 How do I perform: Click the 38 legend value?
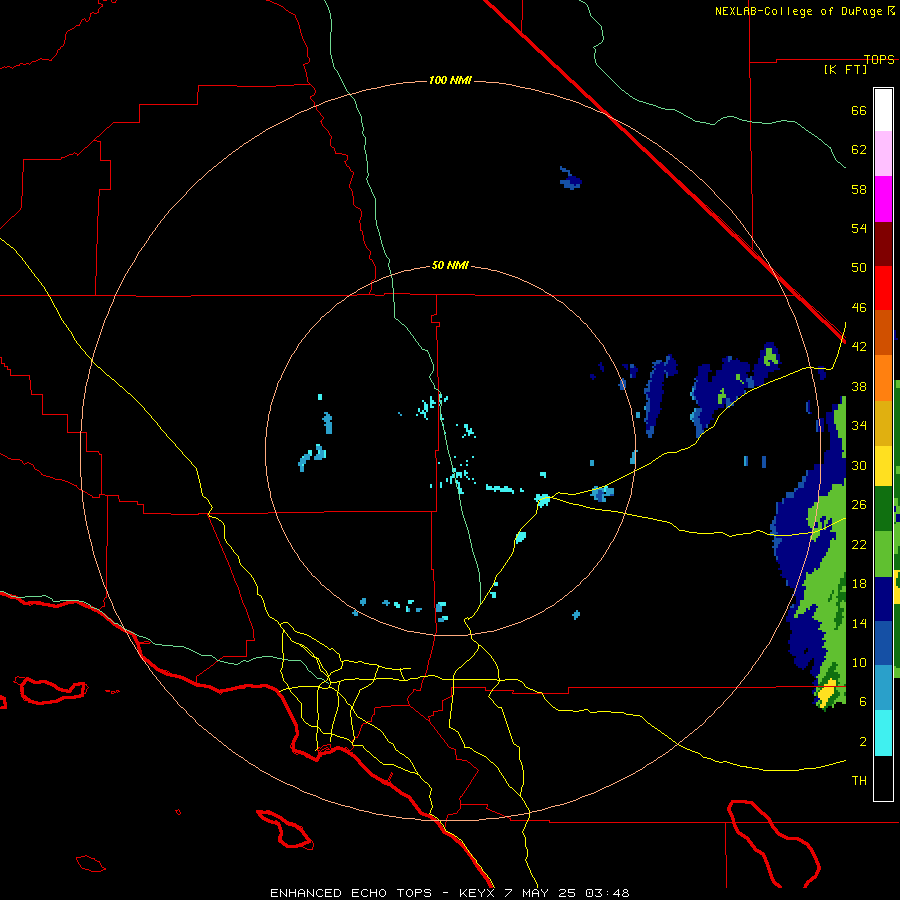[859, 386]
